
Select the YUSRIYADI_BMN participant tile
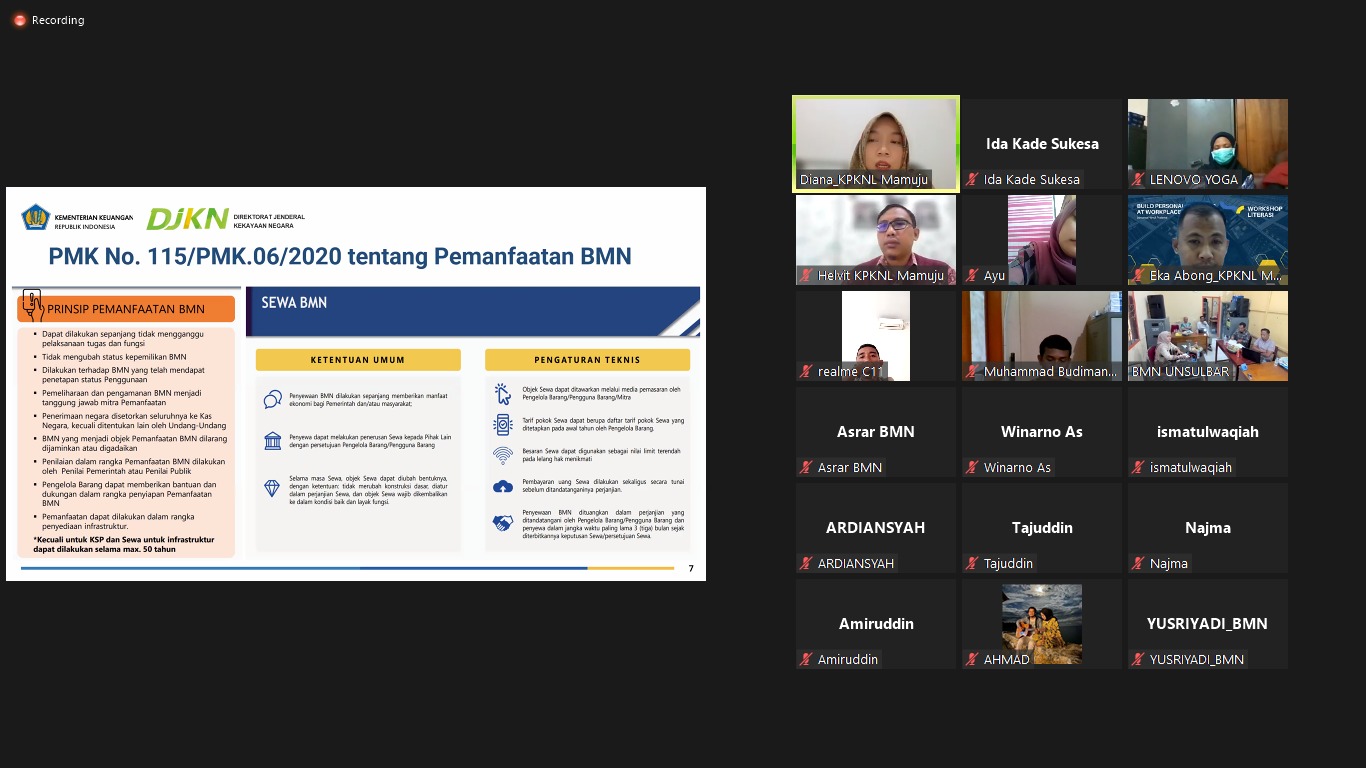1208,624
